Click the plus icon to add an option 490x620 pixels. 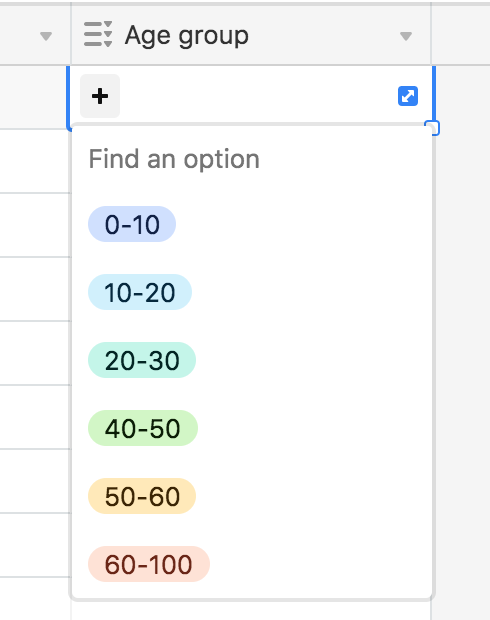point(100,96)
